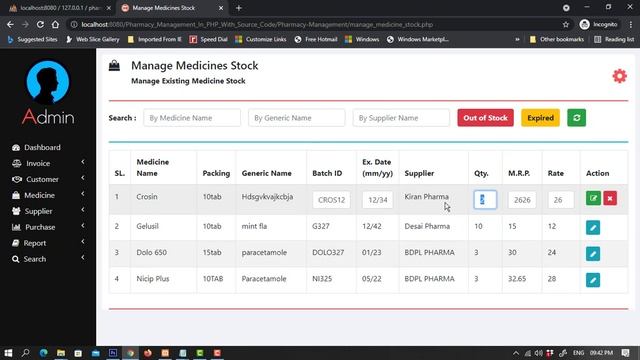This screenshot has width=640, height=360.
Task: Open a new browser tab
Action: (x=239, y=8)
